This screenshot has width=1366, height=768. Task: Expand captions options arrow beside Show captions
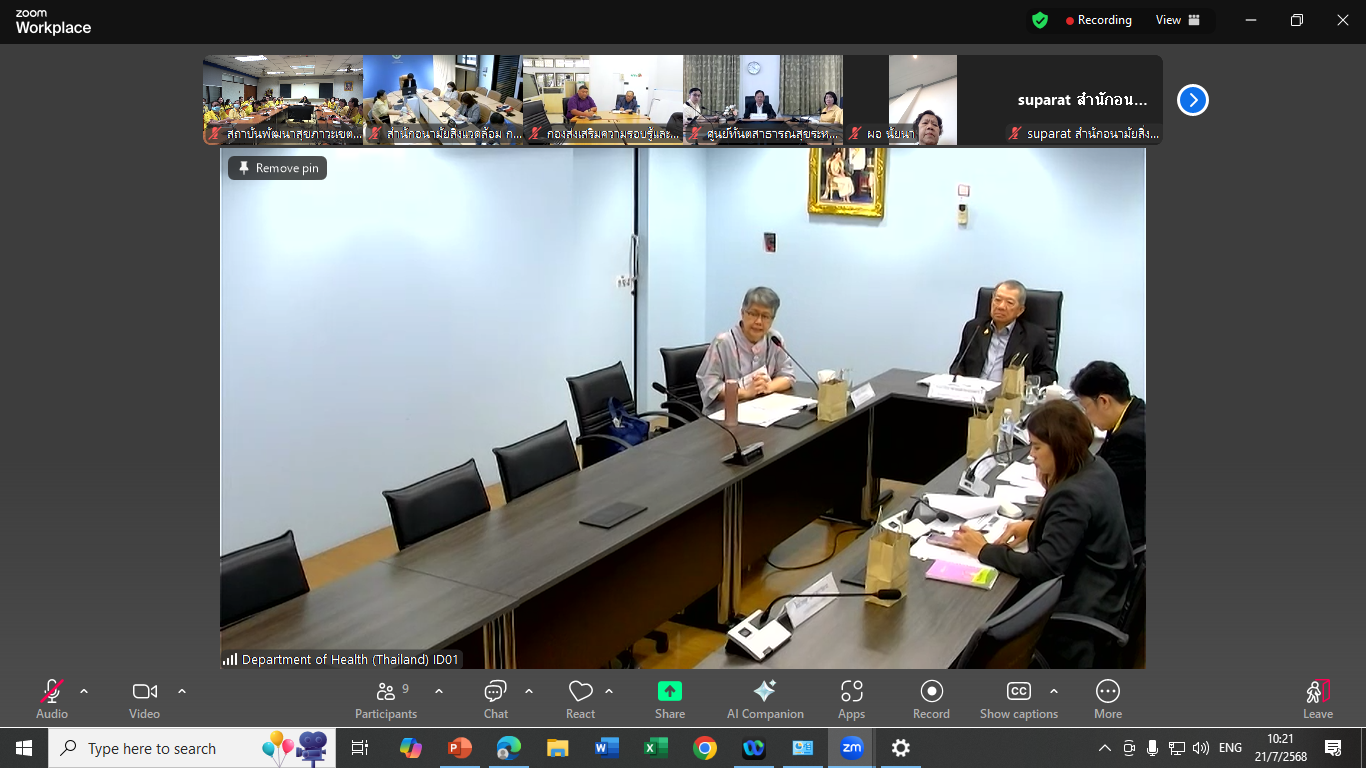point(1053,691)
